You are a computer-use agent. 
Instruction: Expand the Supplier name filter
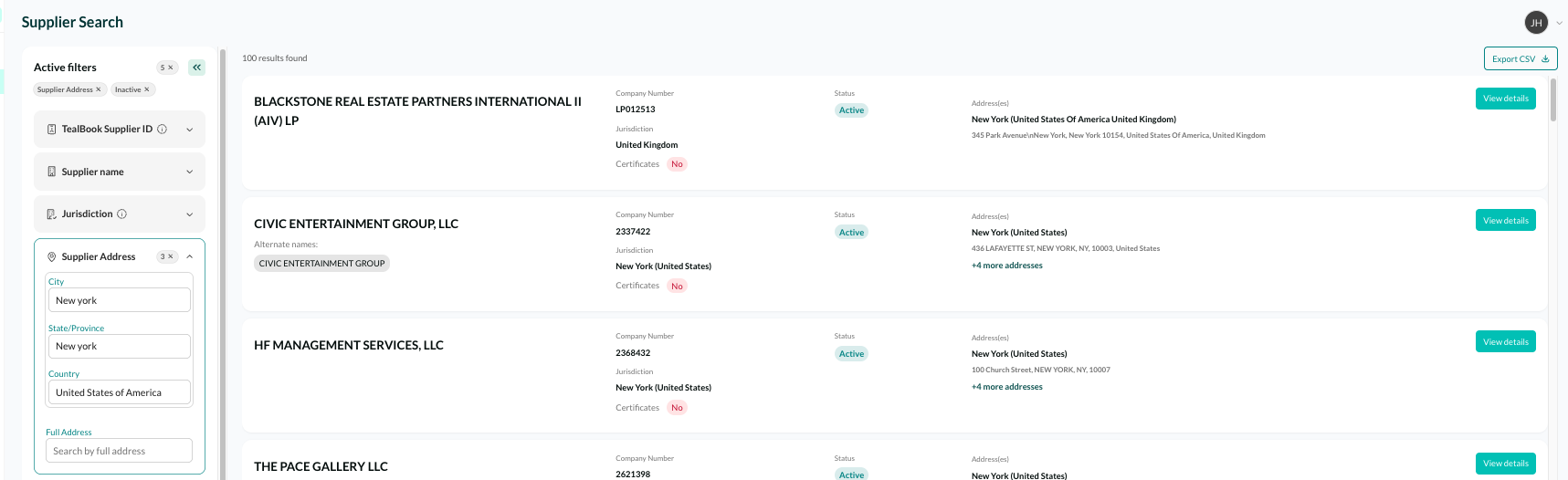[190, 172]
